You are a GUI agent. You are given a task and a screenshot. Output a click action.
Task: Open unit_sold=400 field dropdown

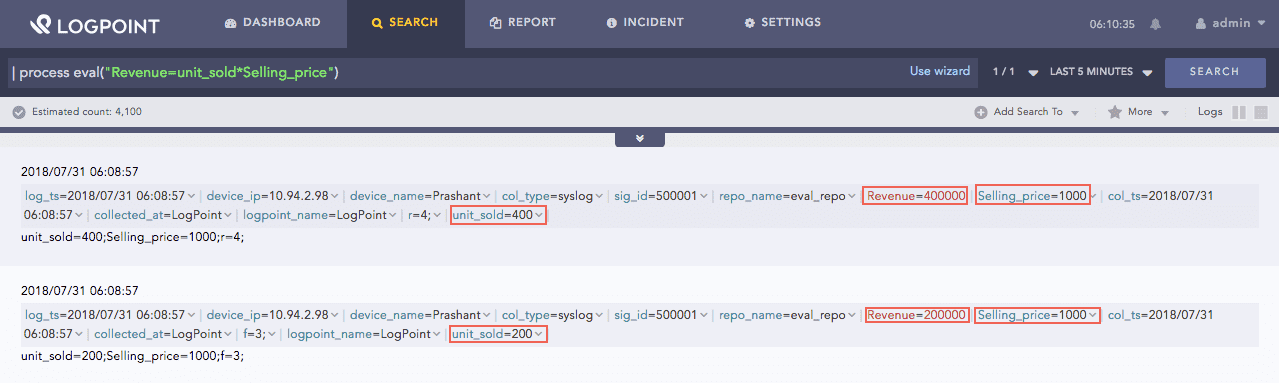point(539,216)
